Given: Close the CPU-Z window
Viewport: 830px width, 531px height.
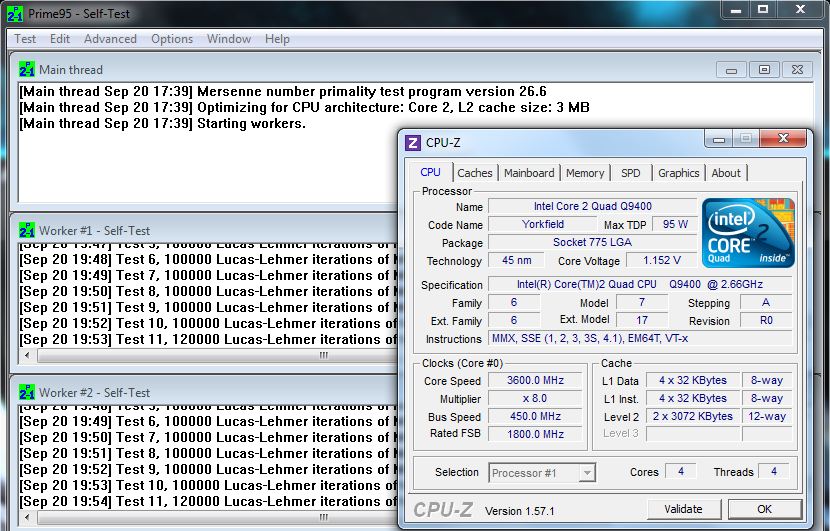Looking at the screenshot, I should [783, 139].
